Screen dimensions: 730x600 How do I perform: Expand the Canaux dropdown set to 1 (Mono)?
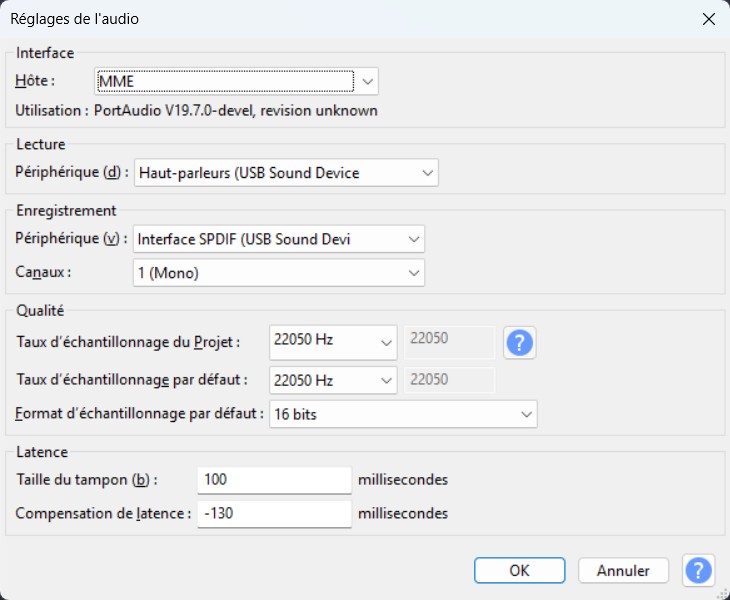[279, 272]
